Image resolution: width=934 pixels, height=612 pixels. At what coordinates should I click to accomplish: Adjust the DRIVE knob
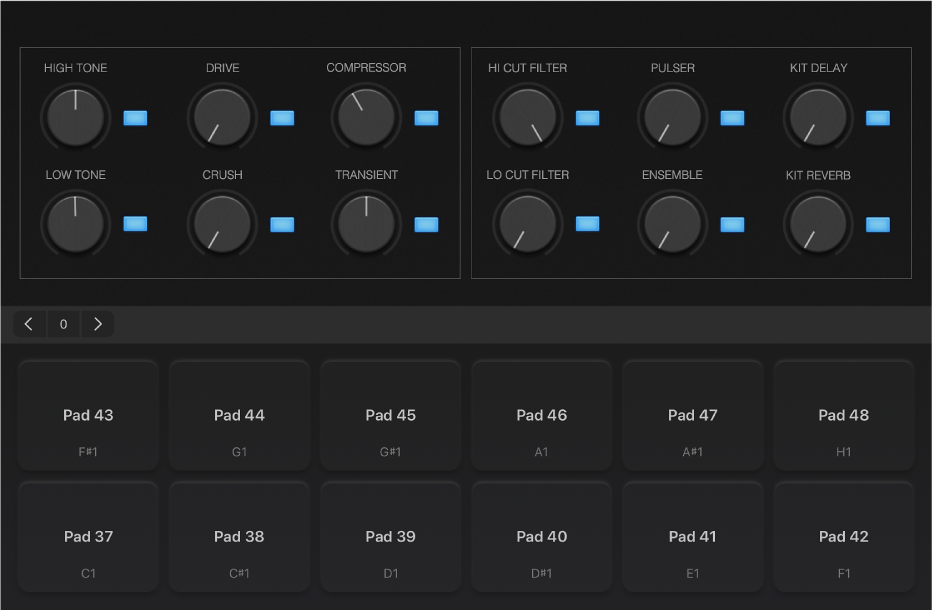[221, 117]
